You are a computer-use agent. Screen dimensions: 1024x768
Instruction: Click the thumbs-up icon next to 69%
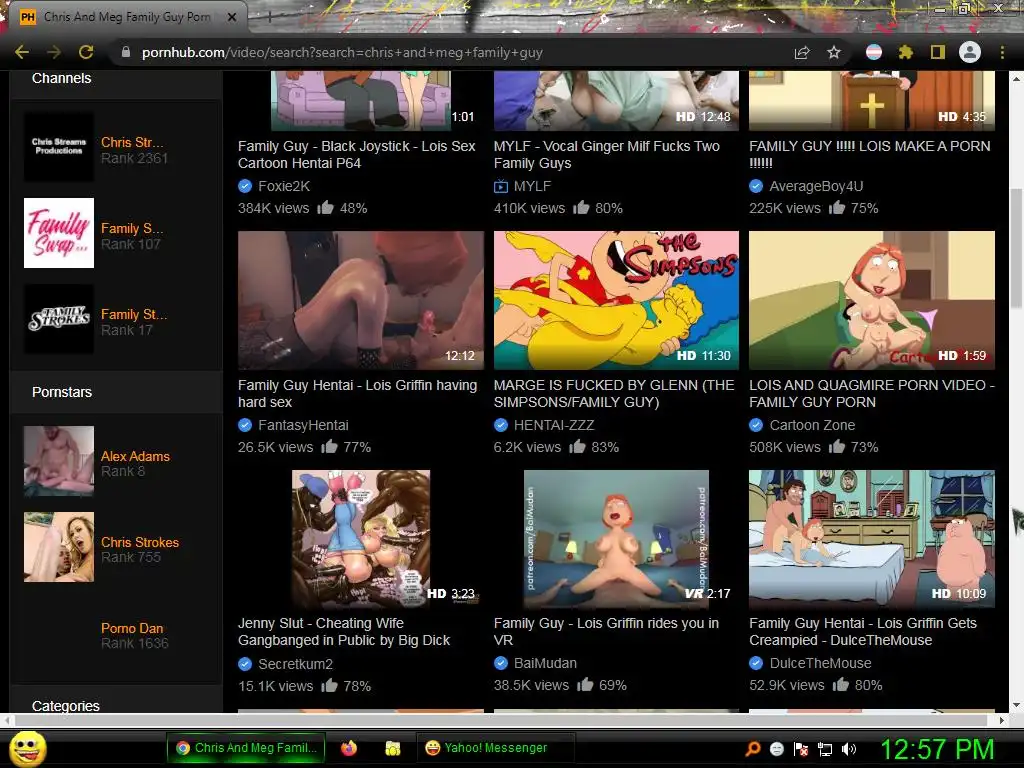(x=585, y=684)
